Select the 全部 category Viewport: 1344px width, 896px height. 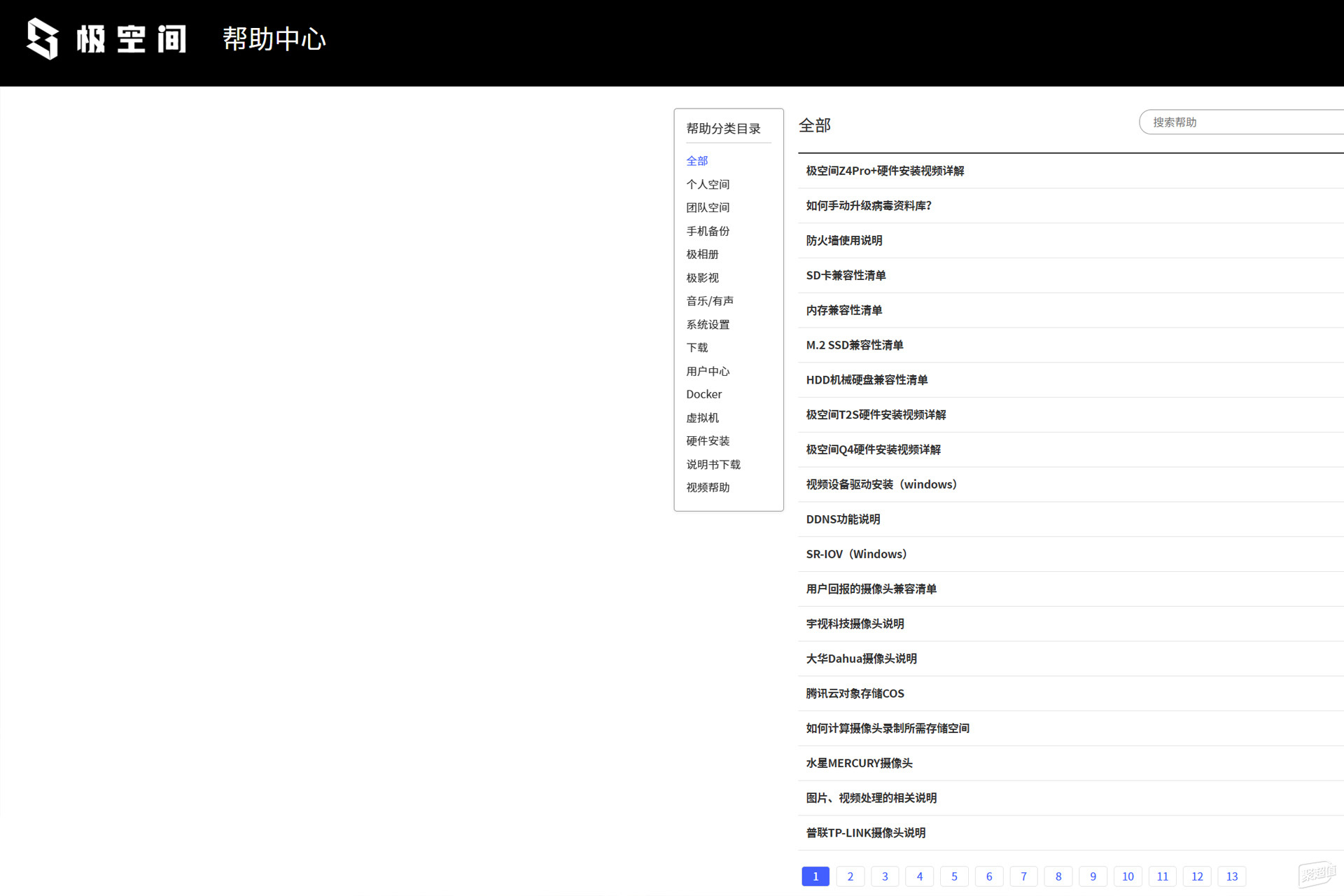click(696, 161)
